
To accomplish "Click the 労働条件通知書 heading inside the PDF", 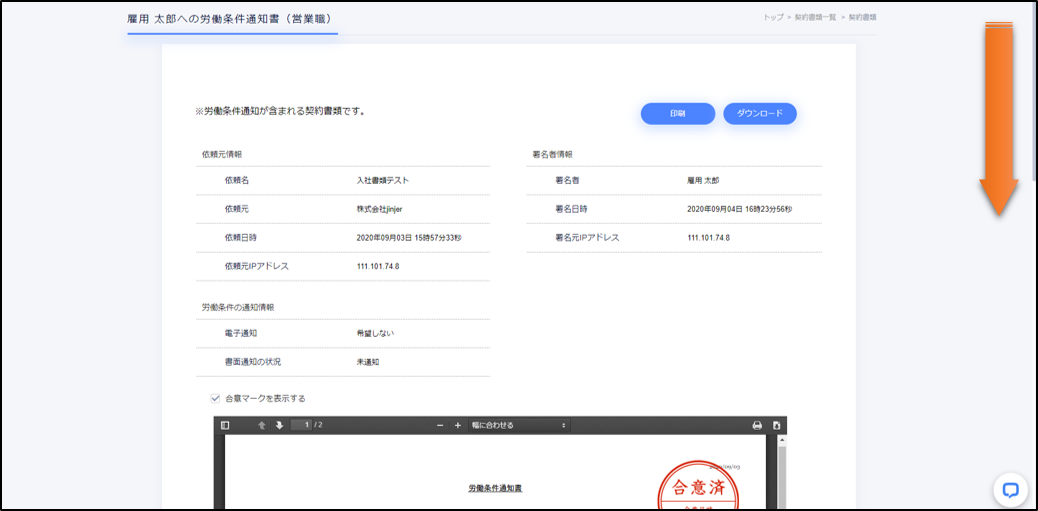I will pyautogui.click(x=495, y=488).
